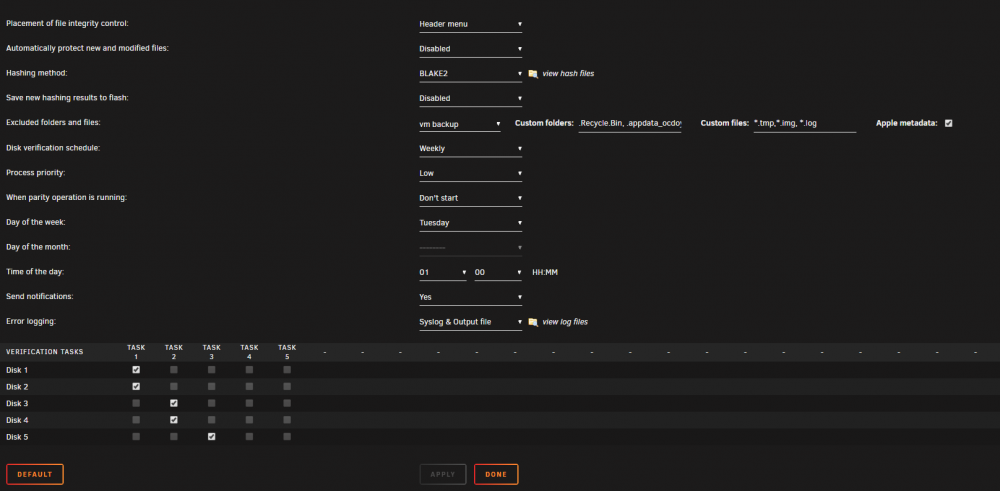Click the Disk 5 row label

[17, 437]
